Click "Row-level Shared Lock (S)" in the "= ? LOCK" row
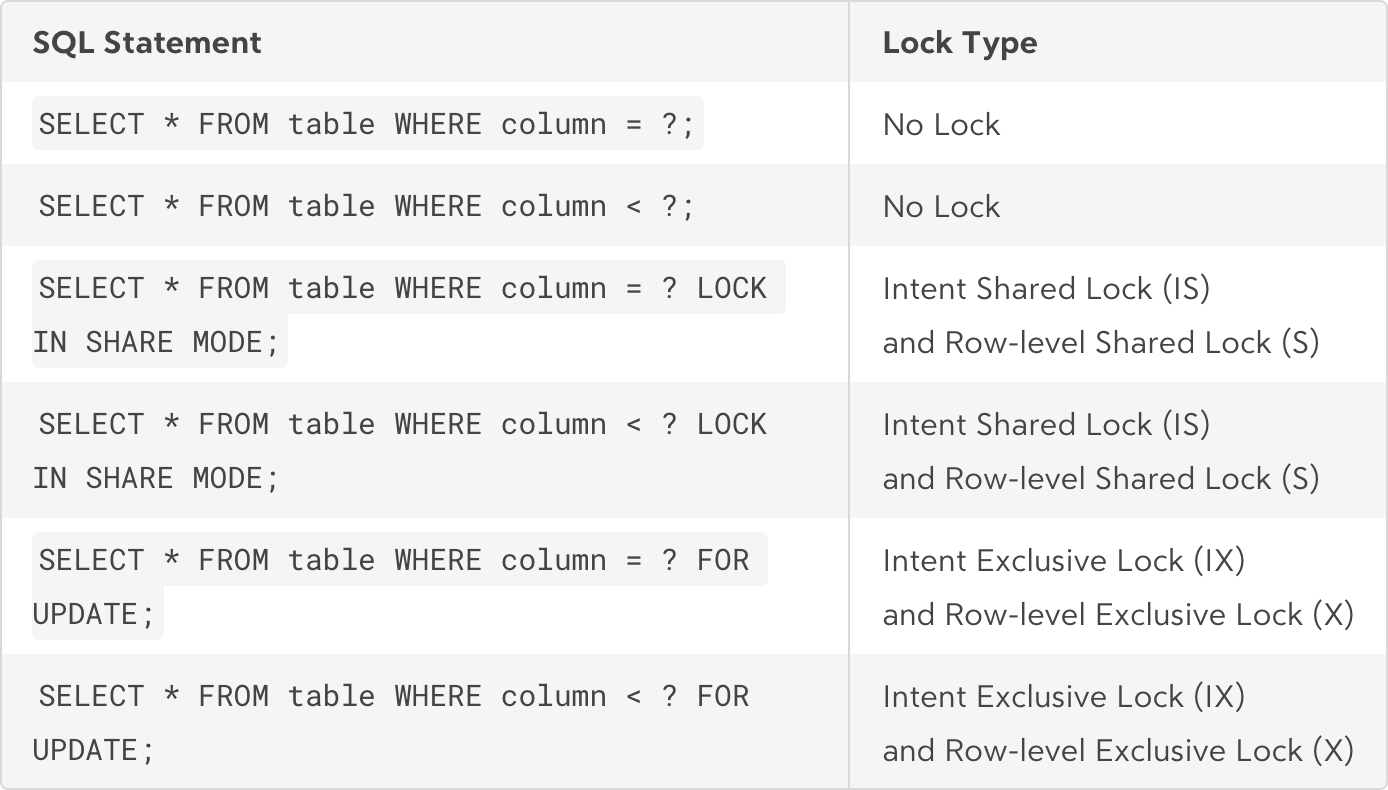Viewport: 1388px width, 790px height. [1132, 342]
